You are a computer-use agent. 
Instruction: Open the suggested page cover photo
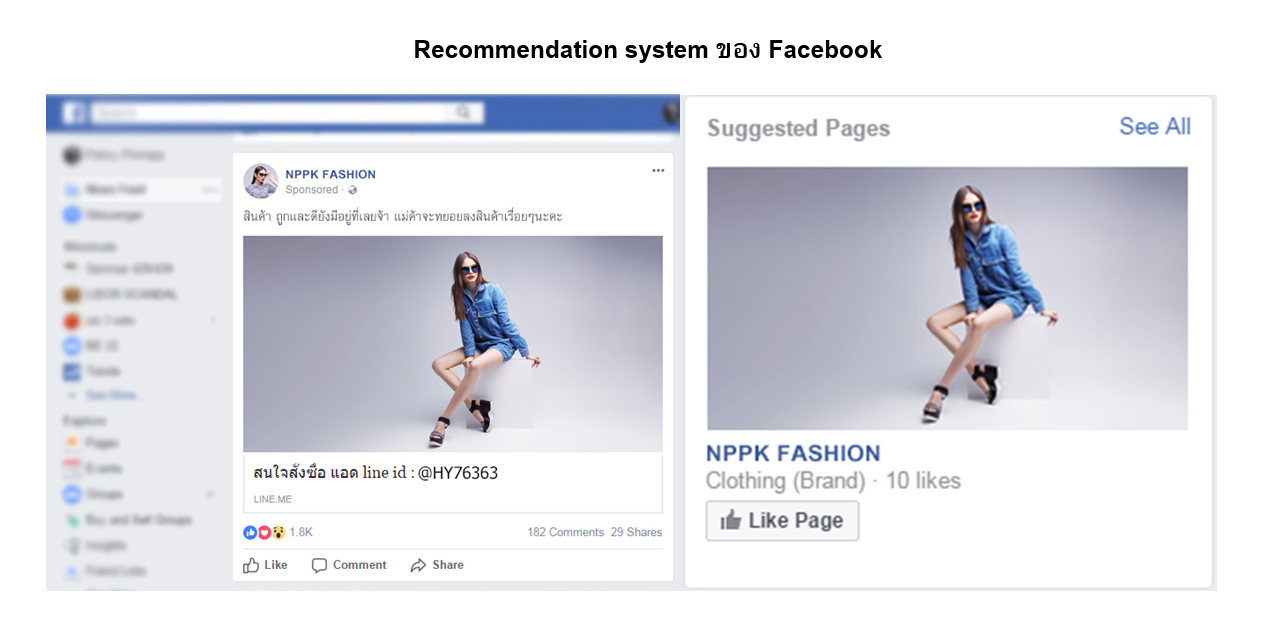click(x=947, y=298)
